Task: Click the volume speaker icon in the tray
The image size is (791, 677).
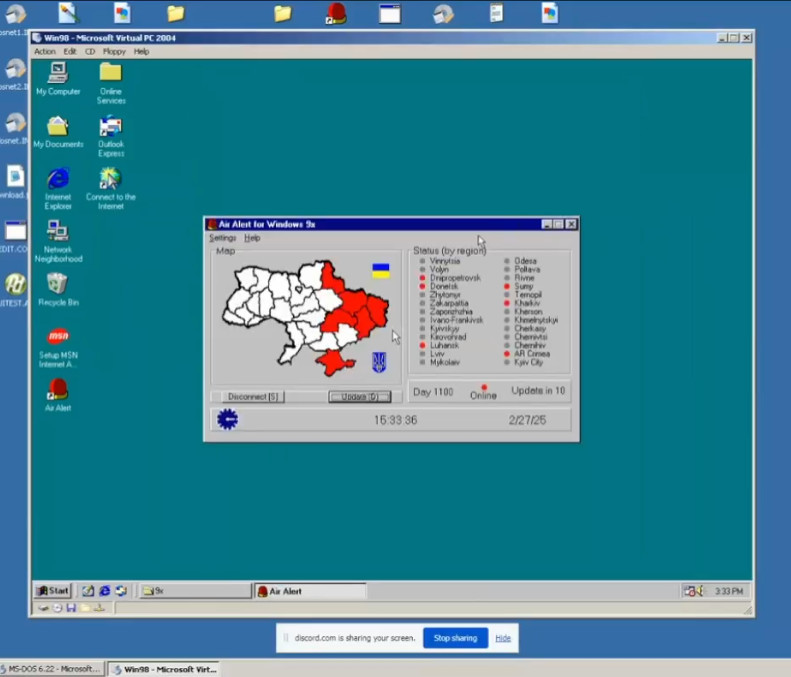Action: (x=699, y=591)
